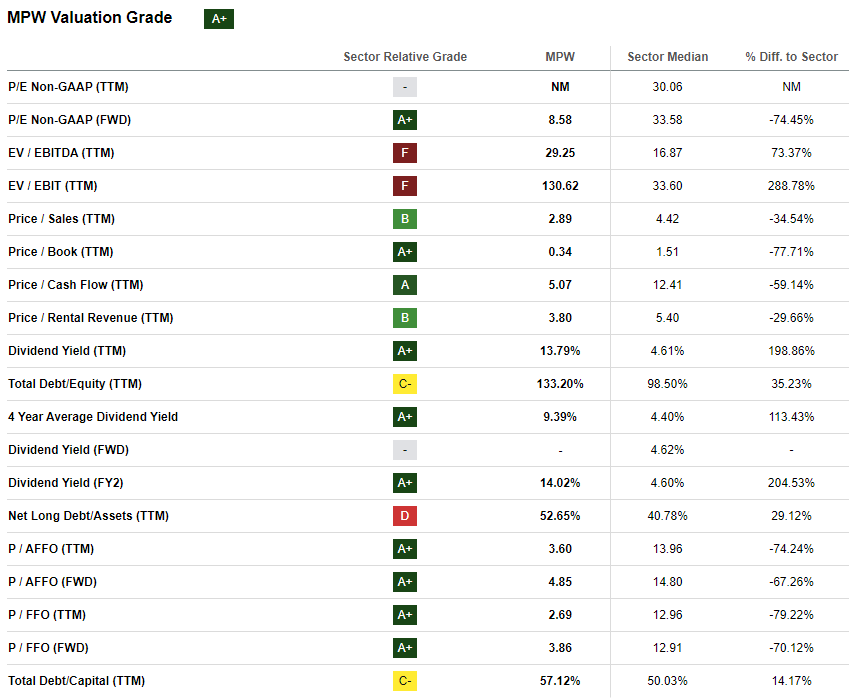
Task: Sort by the MPW column header
Action: click(560, 57)
